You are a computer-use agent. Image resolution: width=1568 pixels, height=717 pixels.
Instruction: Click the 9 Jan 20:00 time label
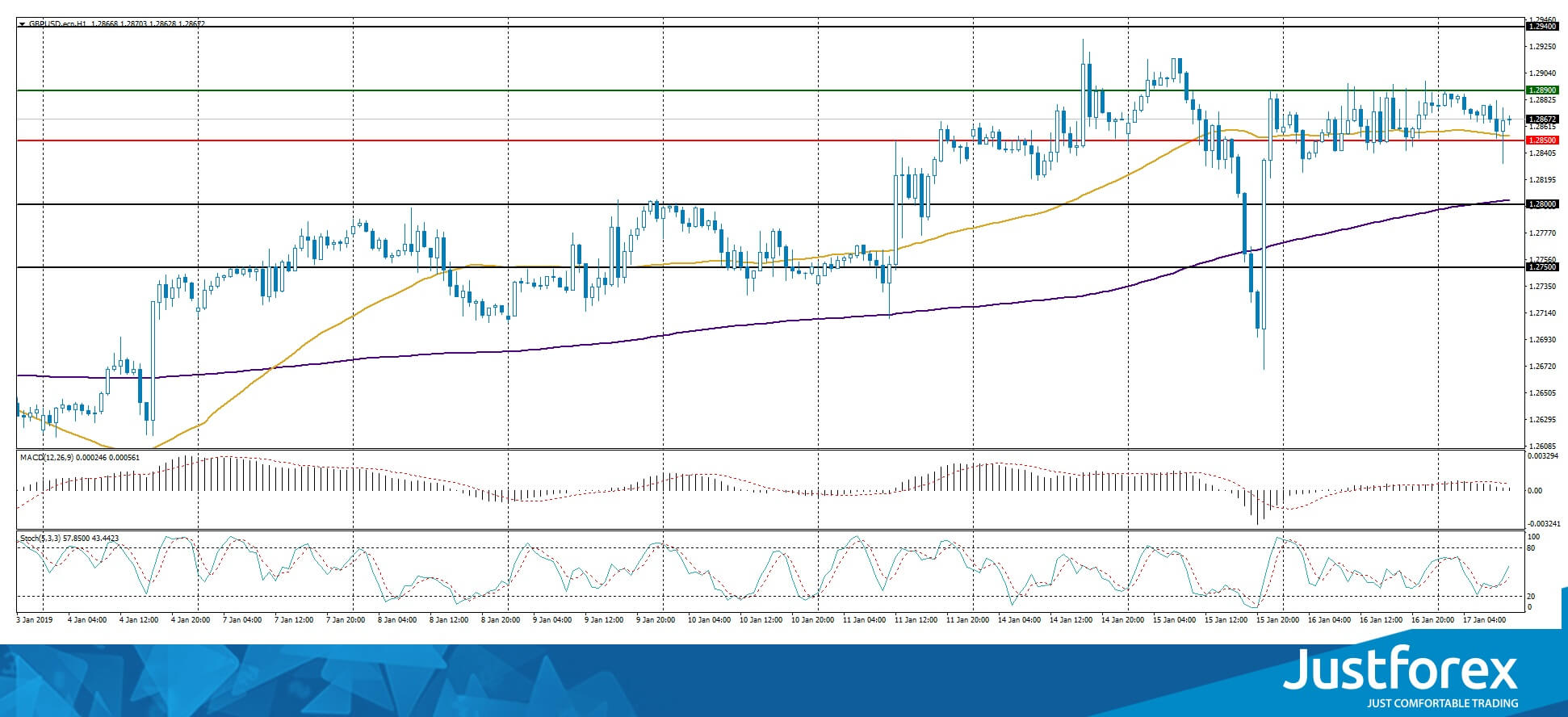pos(656,620)
